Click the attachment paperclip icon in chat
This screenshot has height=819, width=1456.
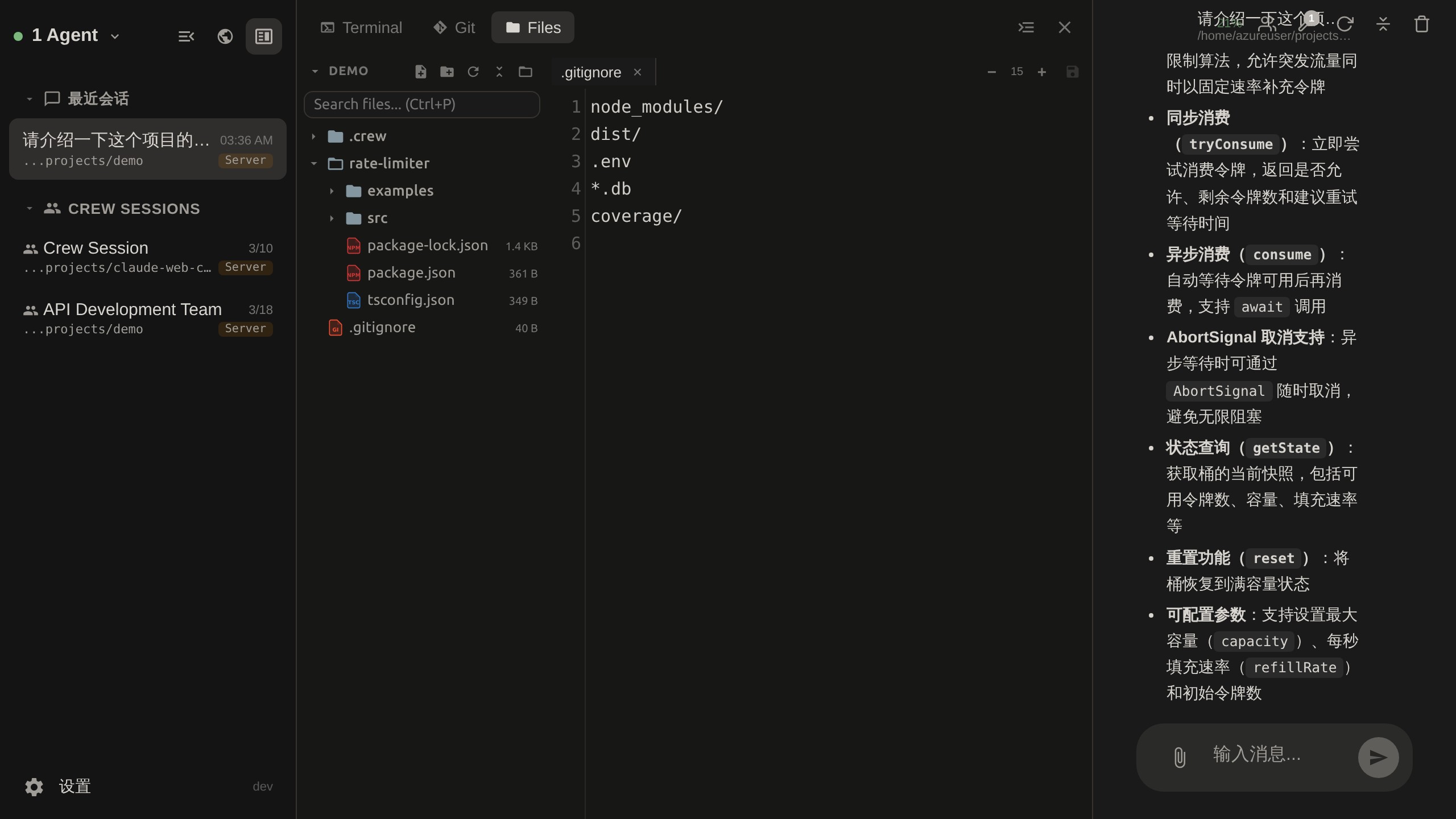click(x=1180, y=758)
